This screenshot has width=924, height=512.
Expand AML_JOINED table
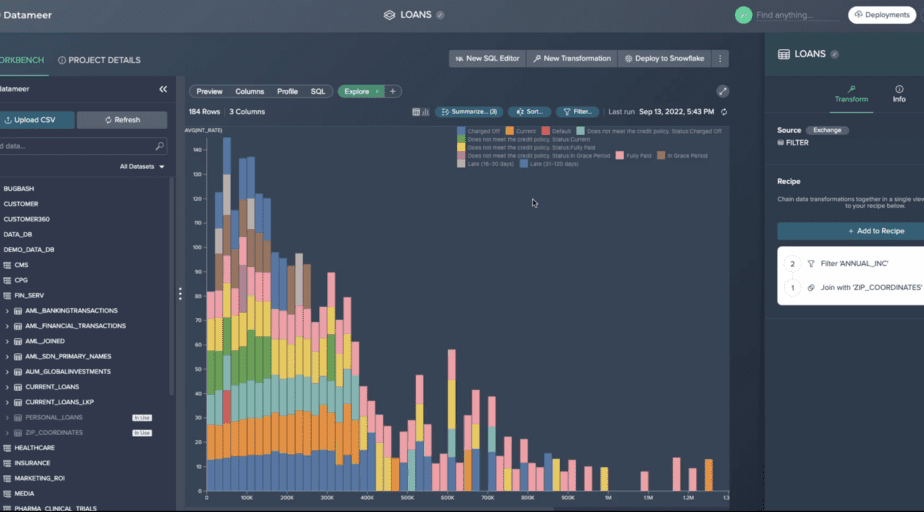click(x=7, y=341)
